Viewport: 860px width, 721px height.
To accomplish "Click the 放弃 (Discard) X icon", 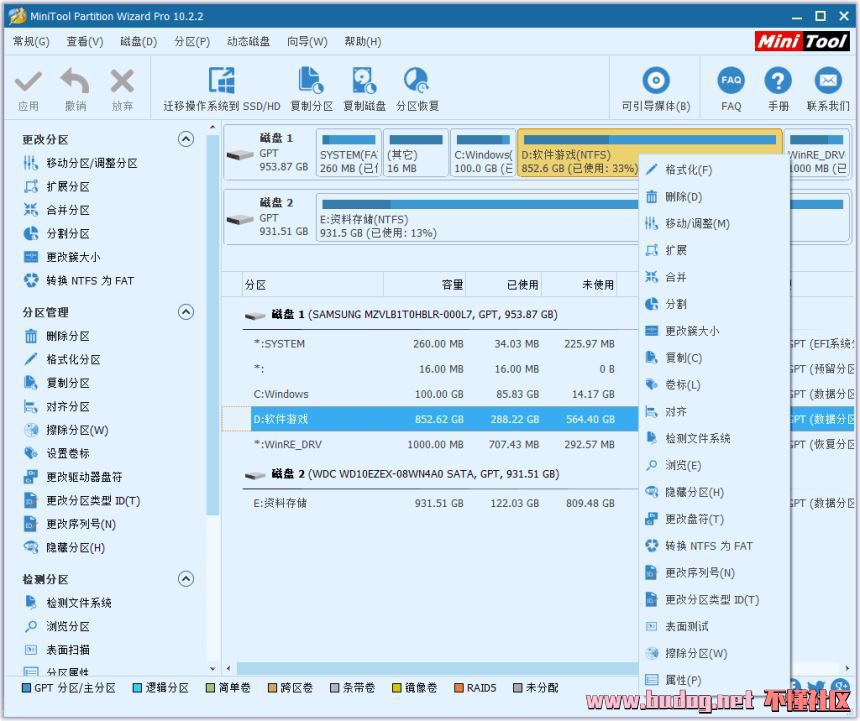I will pyautogui.click(x=122, y=82).
